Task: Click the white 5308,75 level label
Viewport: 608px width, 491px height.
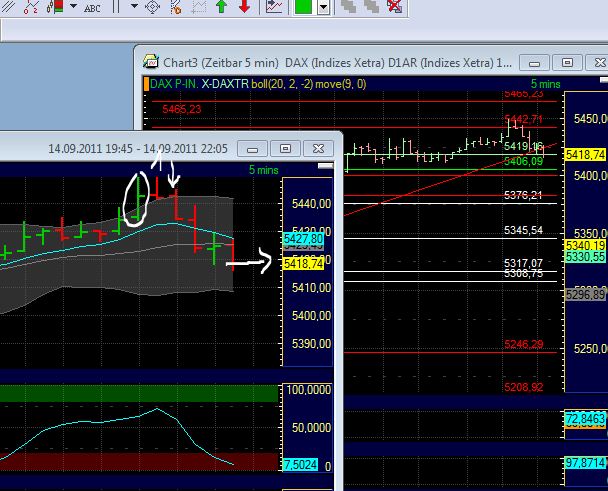Action: (x=523, y=273)
